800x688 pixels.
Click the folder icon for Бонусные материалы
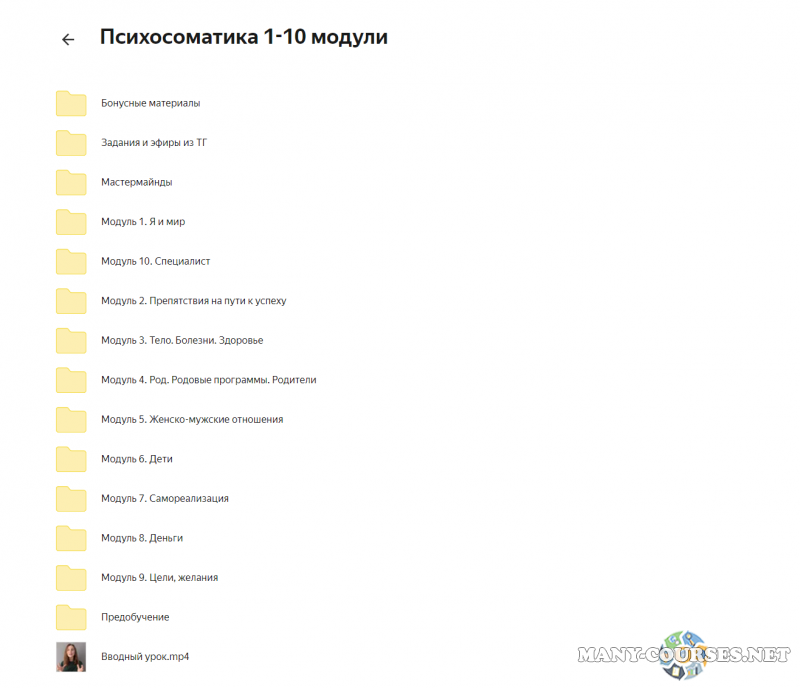(70, 103)
